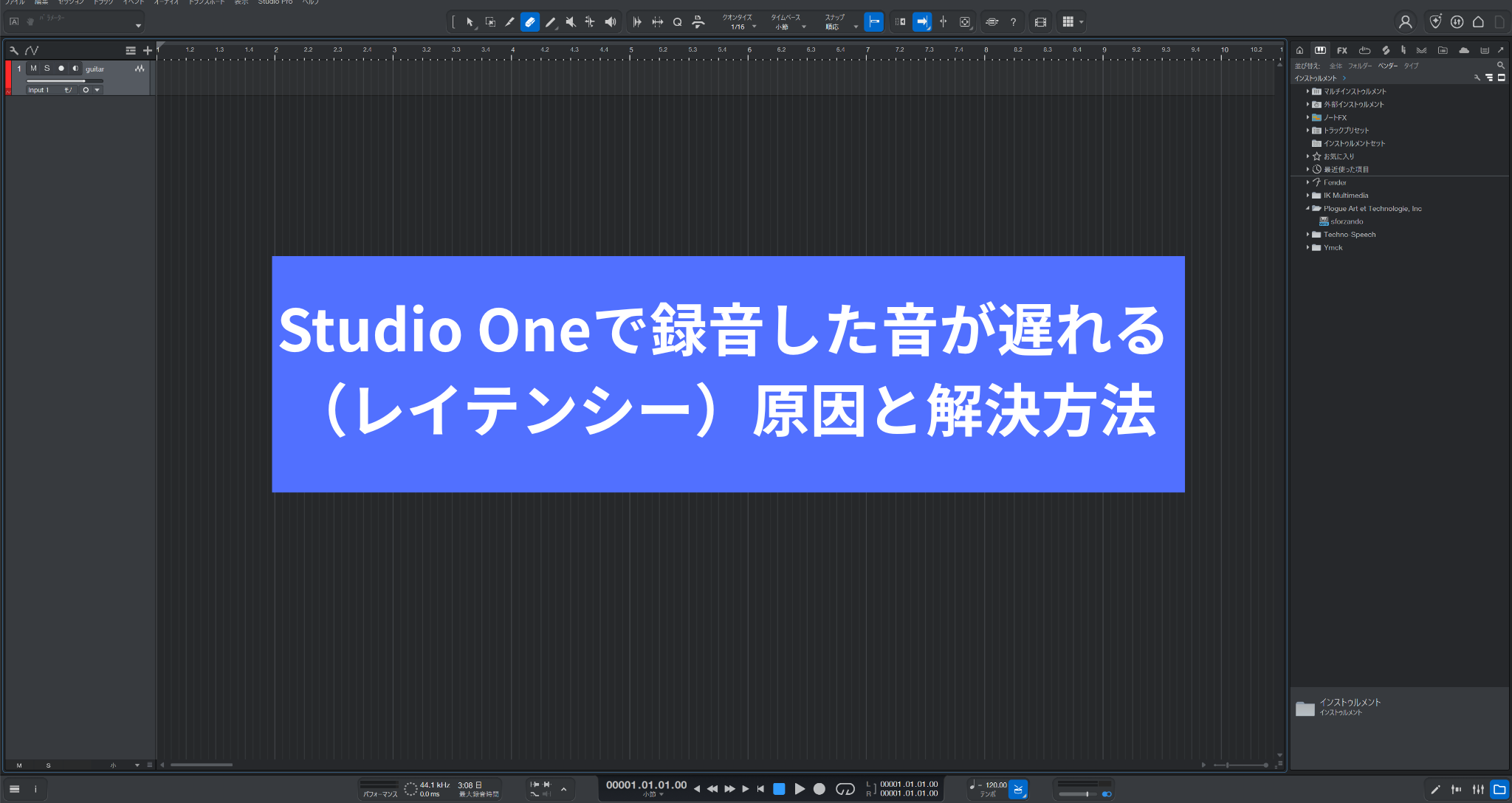
Task: Toggle the Snap button (blue flag icon)
Action: point(873,22)
